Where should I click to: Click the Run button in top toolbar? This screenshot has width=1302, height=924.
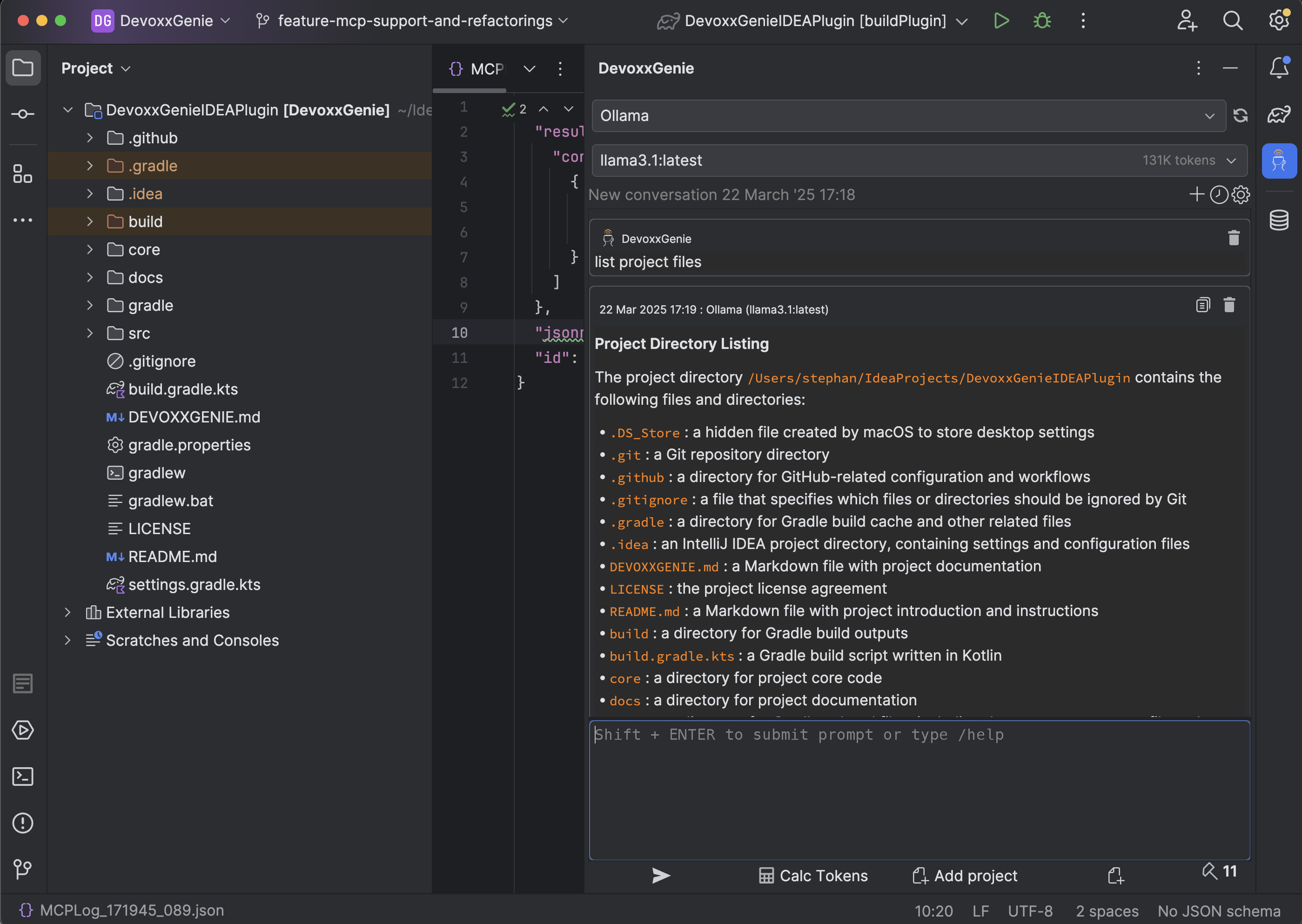click(1001, 21)
